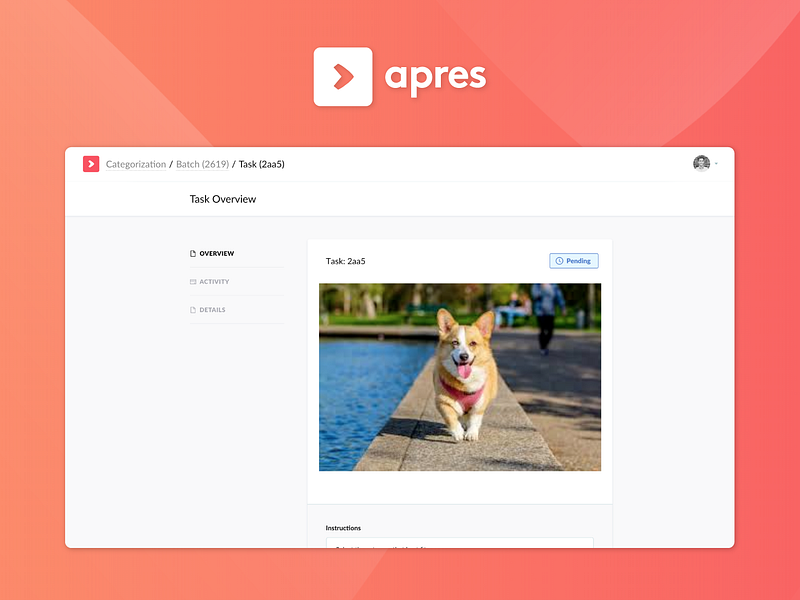
Task: Click the Overview document icon
Action: tap(193, 254)
